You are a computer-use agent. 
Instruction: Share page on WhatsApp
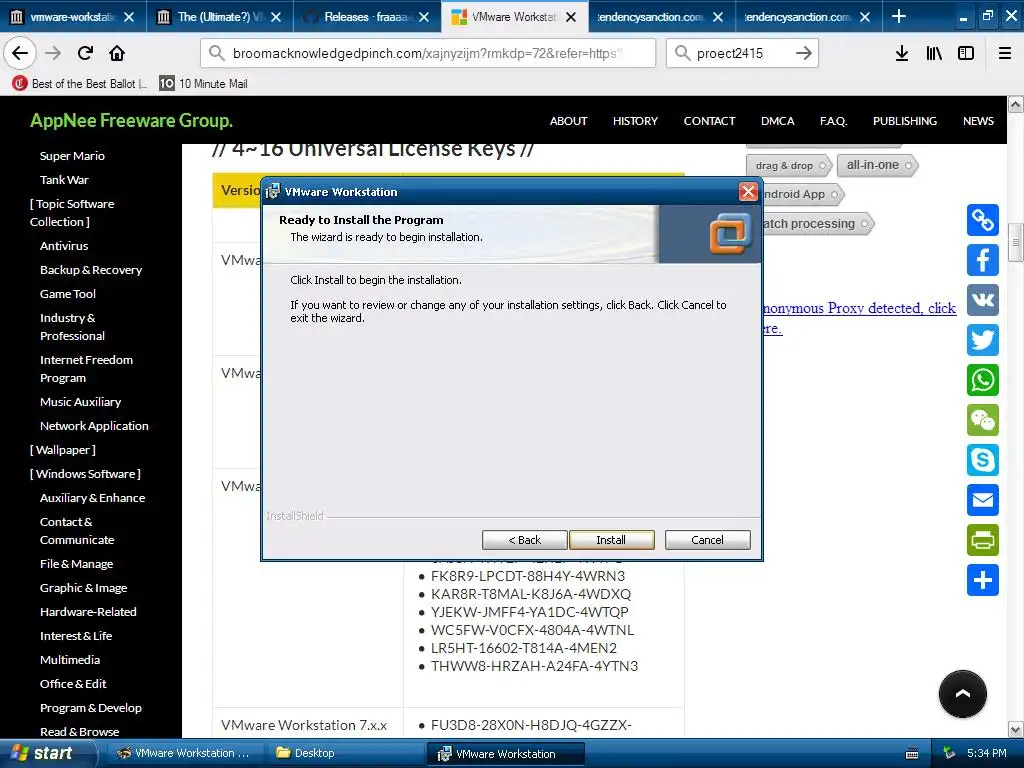point(983,380)
